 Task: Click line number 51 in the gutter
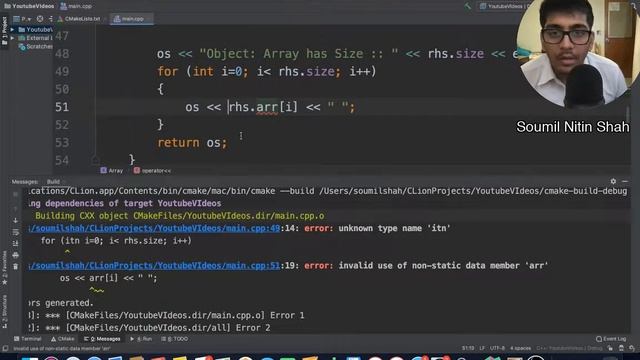62,107
